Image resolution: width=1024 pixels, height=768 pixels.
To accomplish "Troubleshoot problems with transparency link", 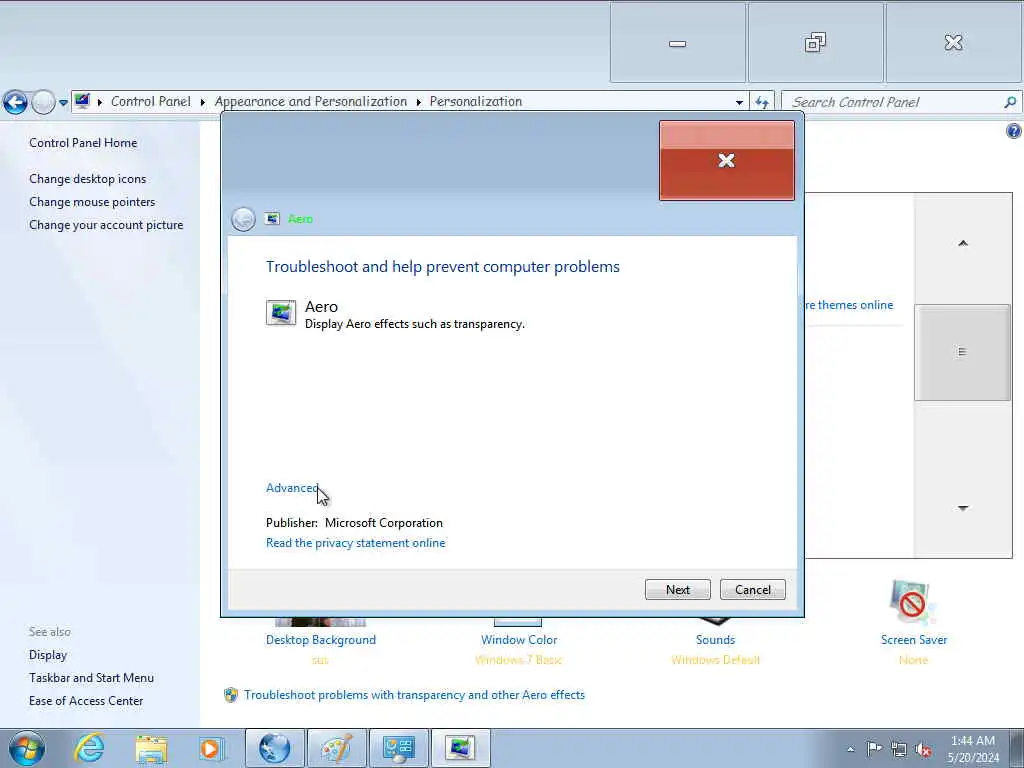I will (414, 695).
